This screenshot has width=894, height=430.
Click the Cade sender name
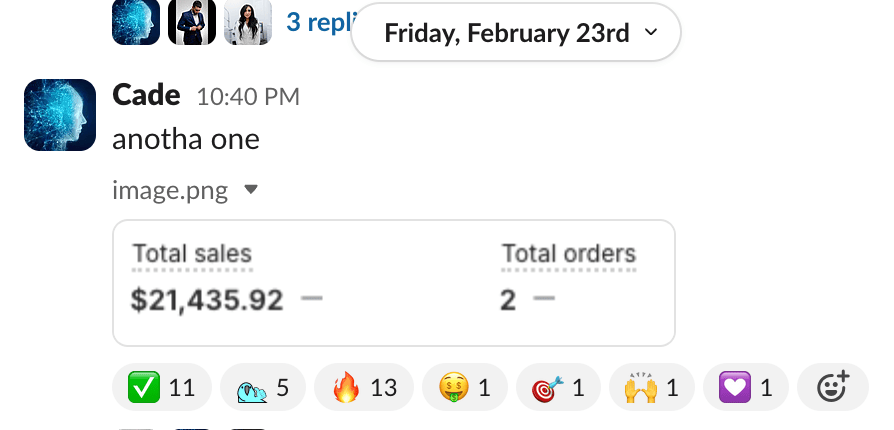point(146,96)
